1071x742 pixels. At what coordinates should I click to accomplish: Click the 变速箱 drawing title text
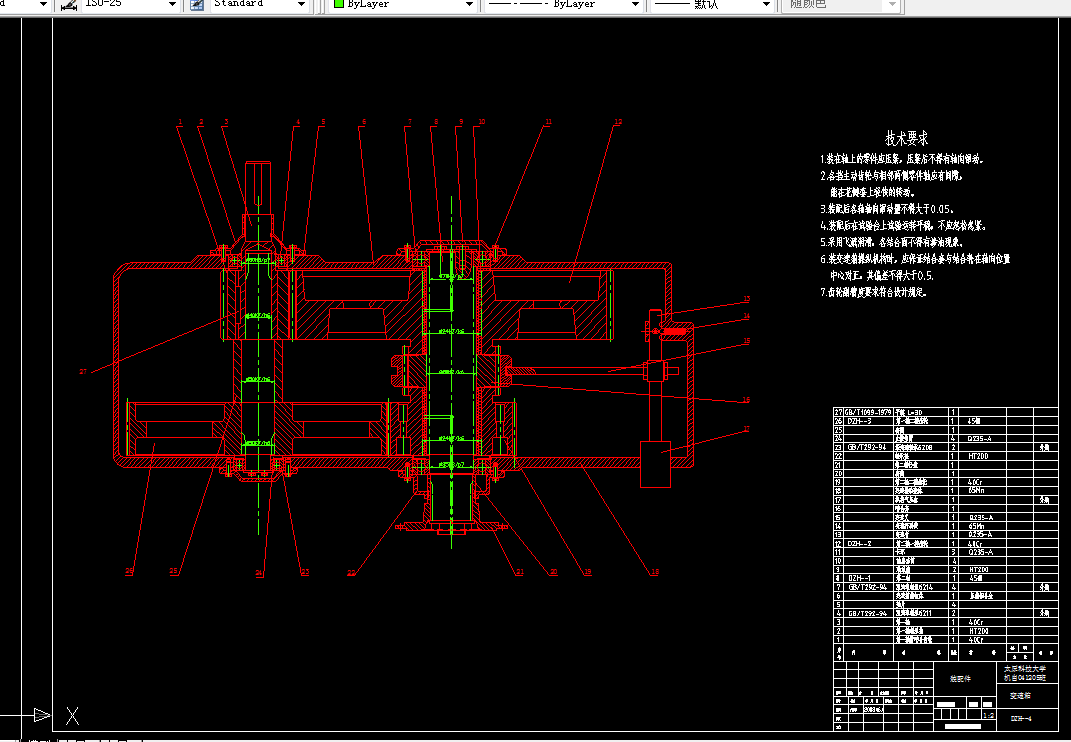click(1020, 696)
